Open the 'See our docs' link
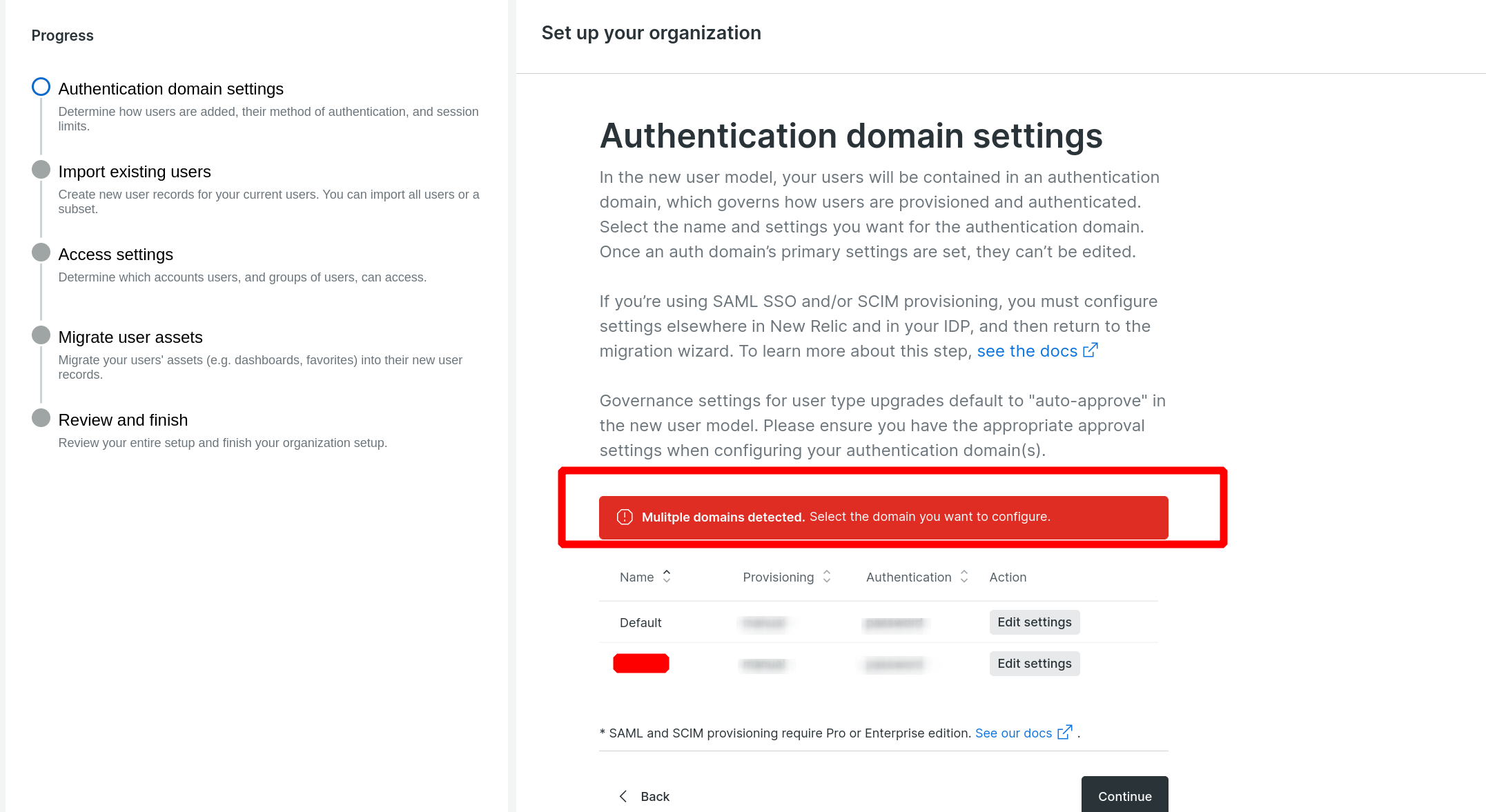The image size is (1486, 812). (x=1013, y=733)
